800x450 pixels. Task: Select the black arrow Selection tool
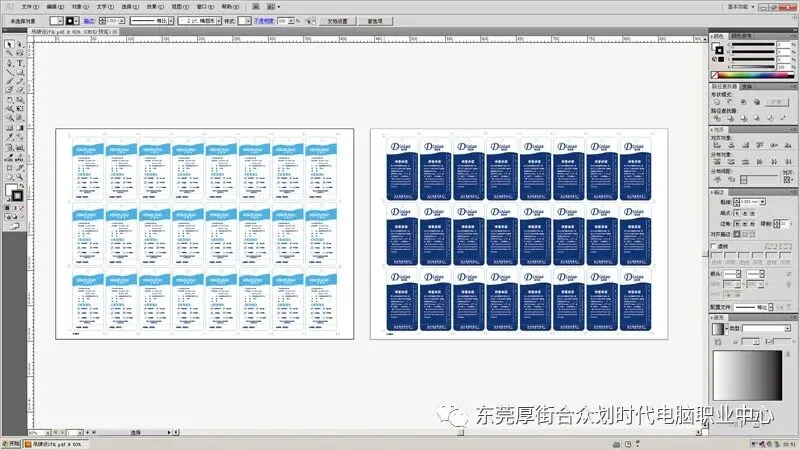tap(9, 44)
